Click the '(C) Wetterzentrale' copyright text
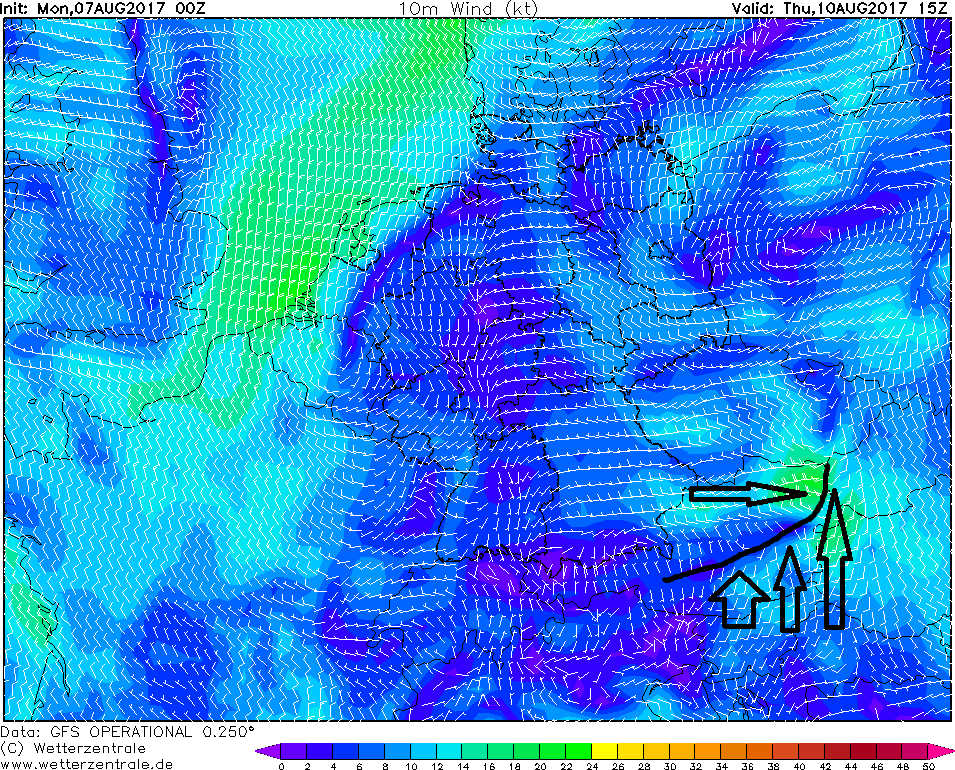Image resolution: width=955 pixels, height=770 pixels. point(73,748)
